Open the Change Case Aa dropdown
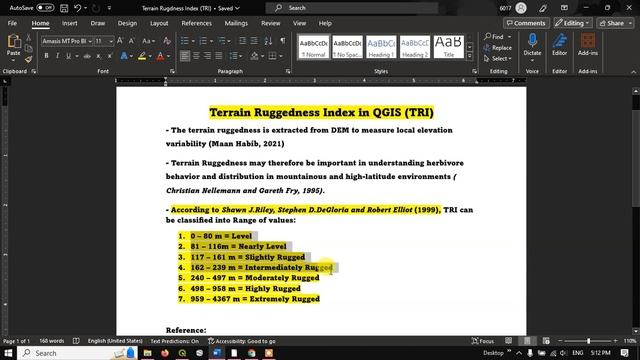 pyautogui.click(x=148, y=41)
